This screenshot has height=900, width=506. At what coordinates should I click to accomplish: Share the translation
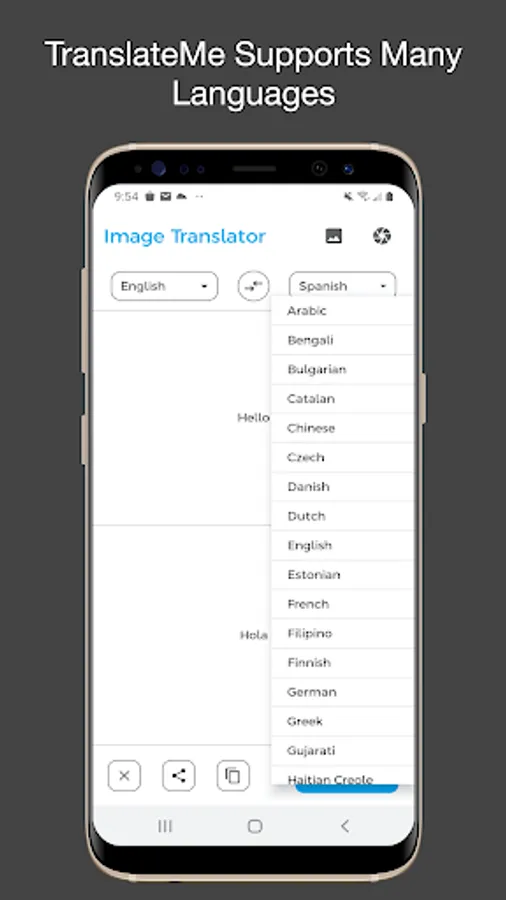pos(178,775)
